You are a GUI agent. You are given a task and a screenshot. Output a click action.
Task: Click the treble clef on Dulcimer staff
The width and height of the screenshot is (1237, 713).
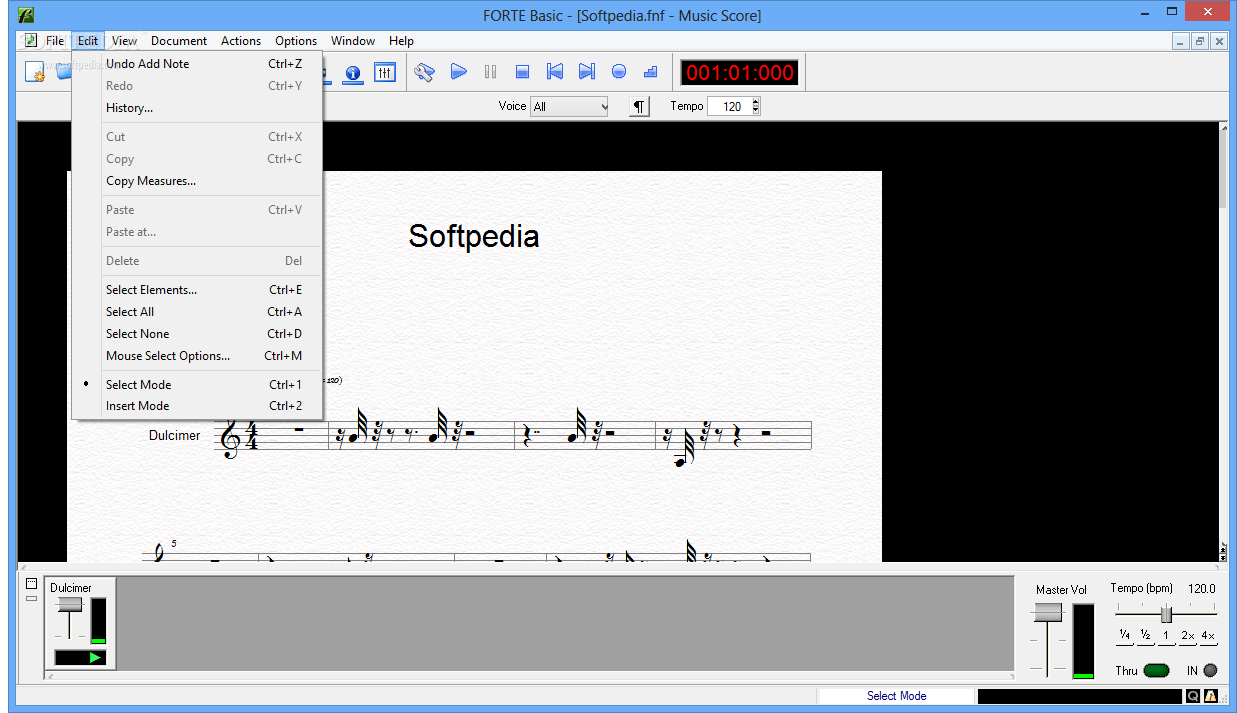[x=231, y=437]
